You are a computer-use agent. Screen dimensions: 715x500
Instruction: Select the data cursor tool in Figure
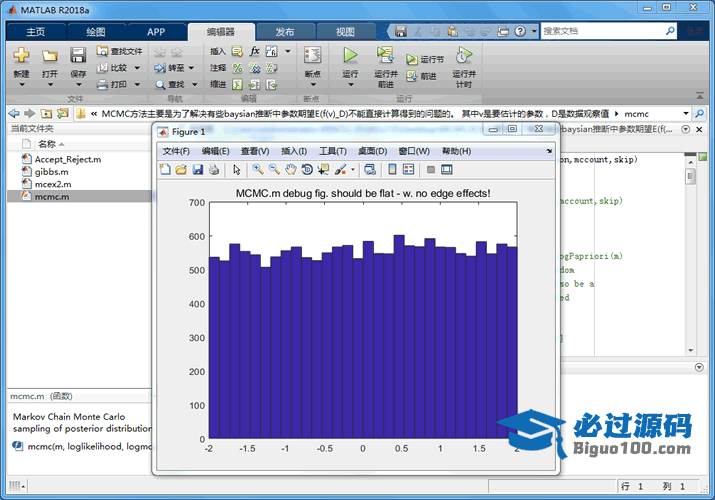coord(323,170)
